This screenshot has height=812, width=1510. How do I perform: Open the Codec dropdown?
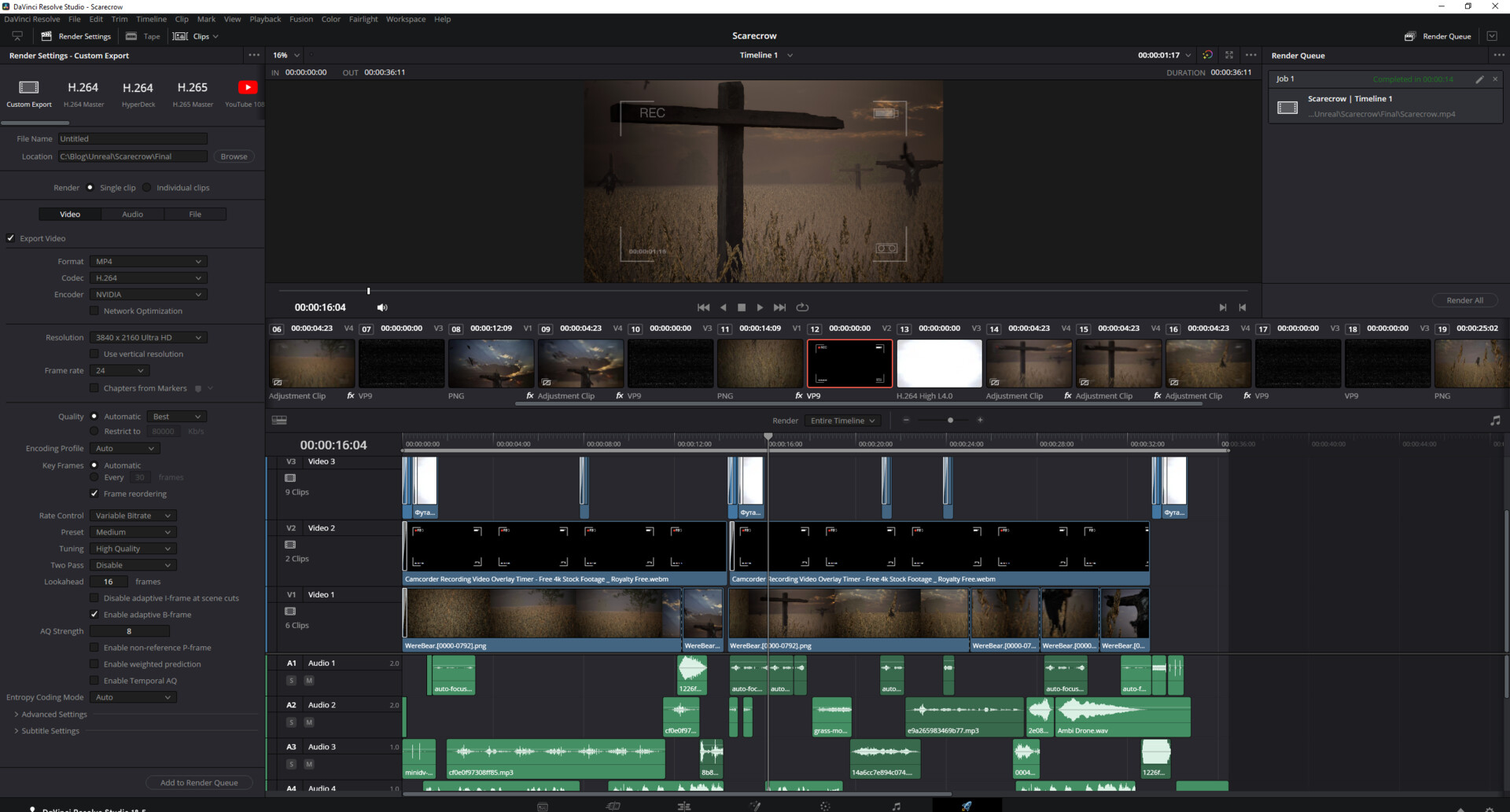coord(148,277)
